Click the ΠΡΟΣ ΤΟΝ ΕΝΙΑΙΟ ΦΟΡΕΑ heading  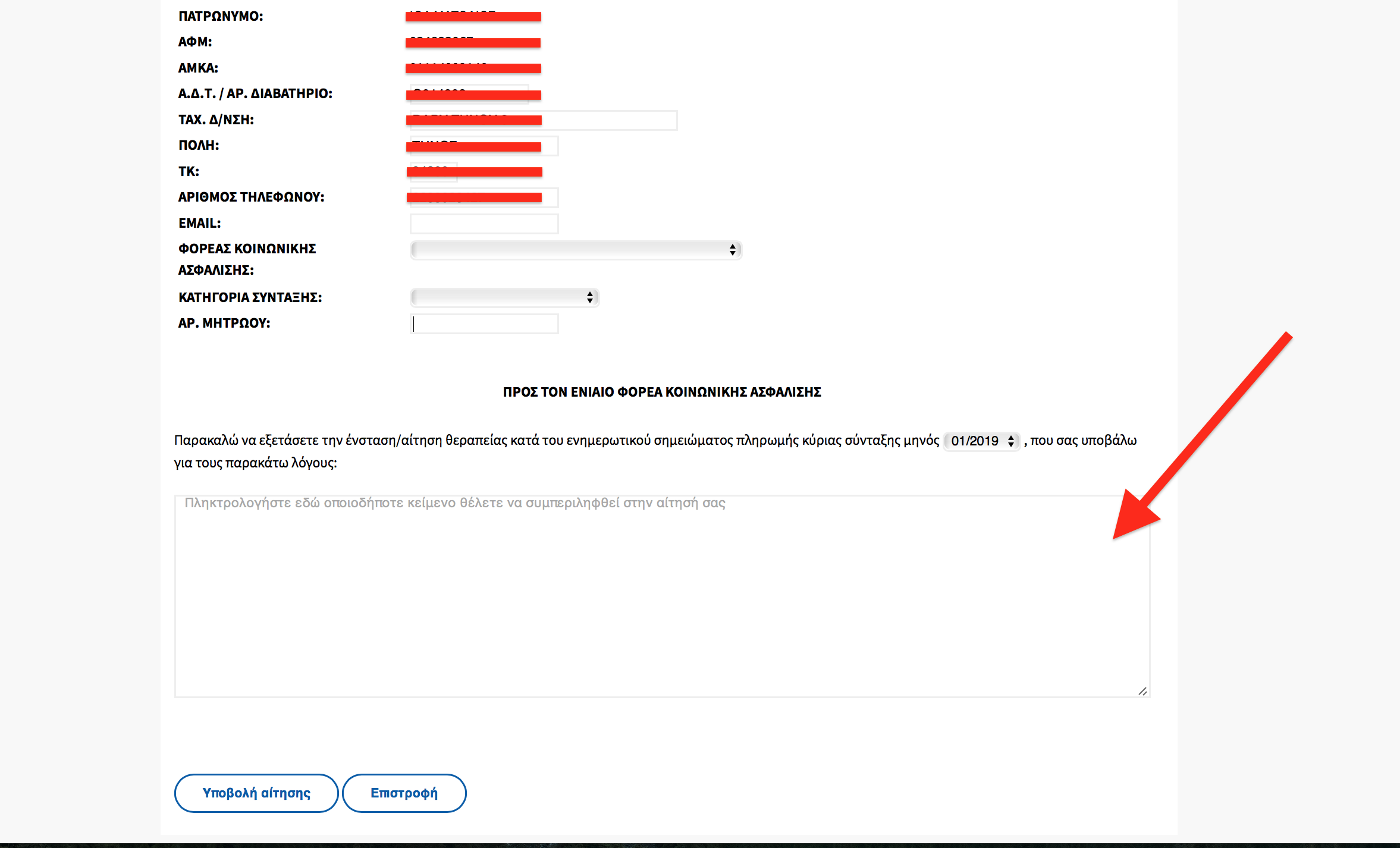[x=661, y=392]
